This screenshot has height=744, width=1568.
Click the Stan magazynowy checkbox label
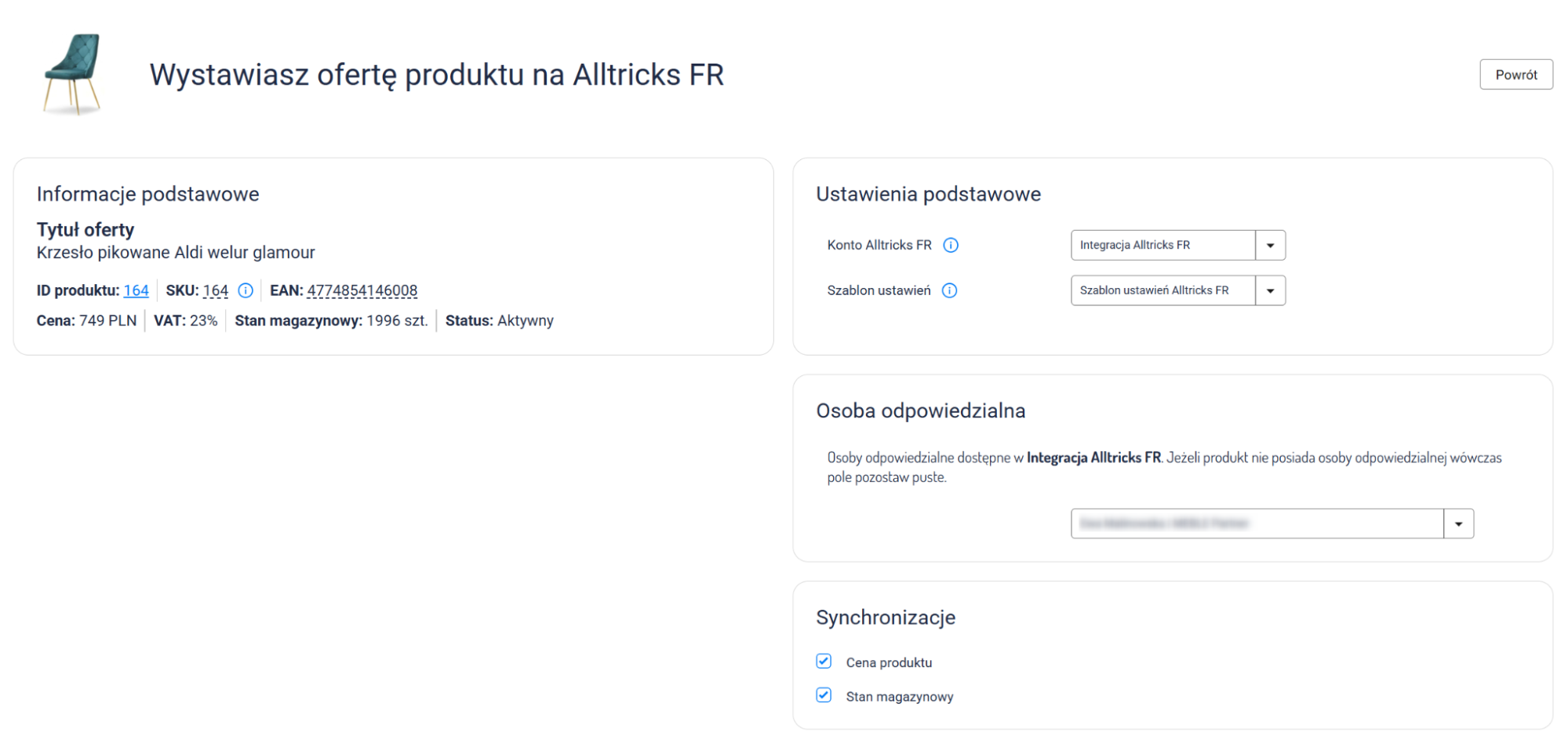point(899,697)
